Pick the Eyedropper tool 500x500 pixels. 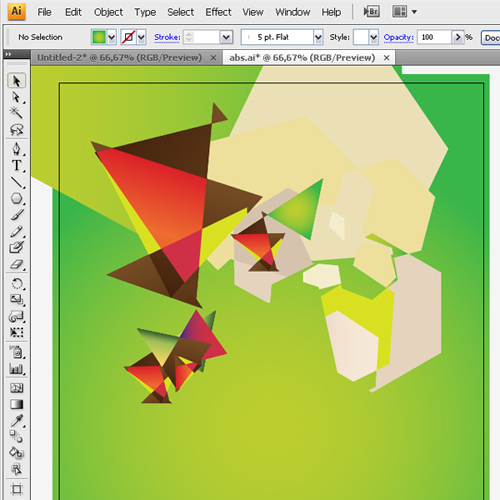click(x=16, y=421)
